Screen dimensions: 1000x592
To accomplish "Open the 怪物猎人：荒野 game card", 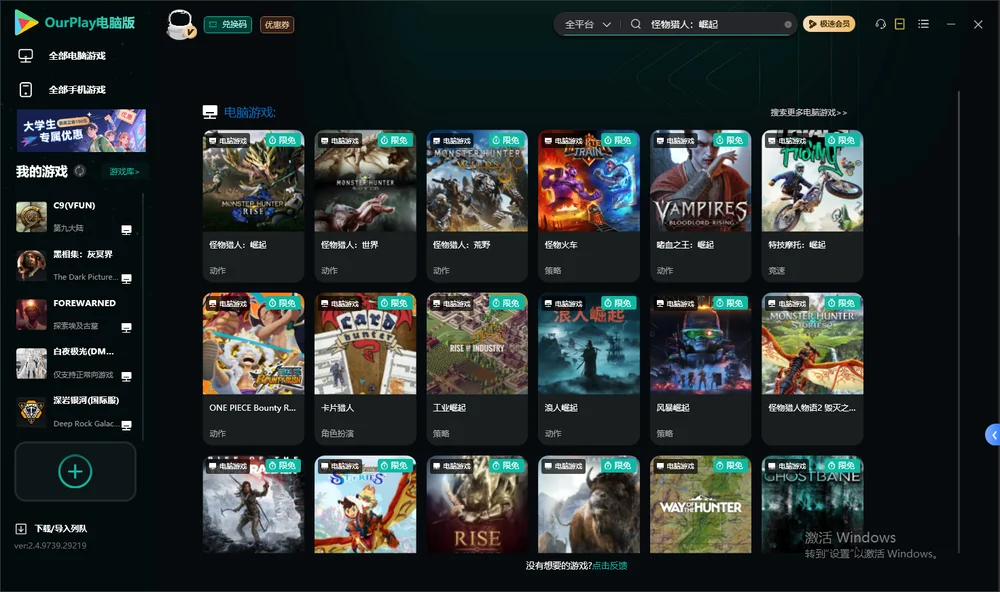I will click(477, 205).
